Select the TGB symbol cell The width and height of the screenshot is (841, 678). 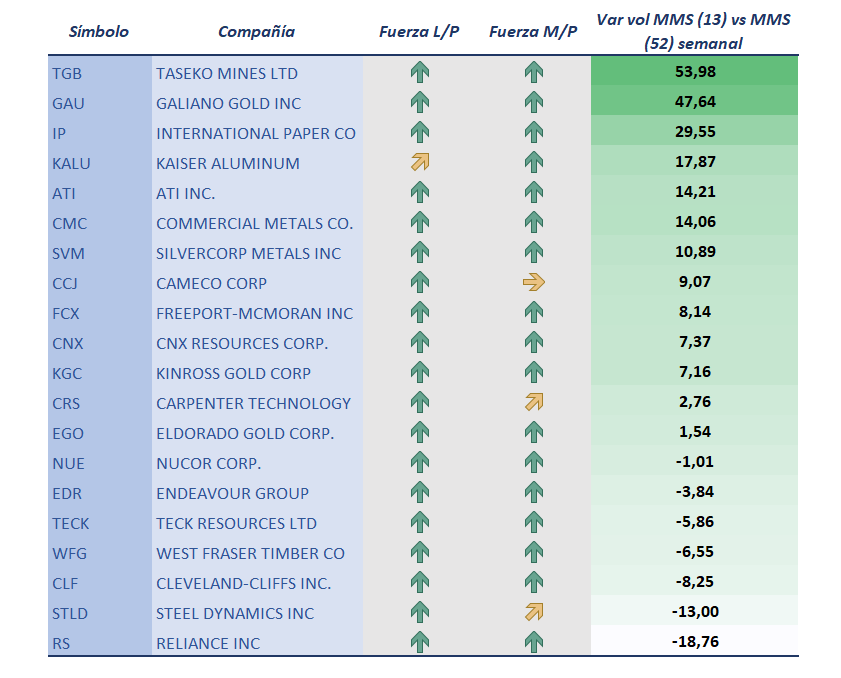100,73
